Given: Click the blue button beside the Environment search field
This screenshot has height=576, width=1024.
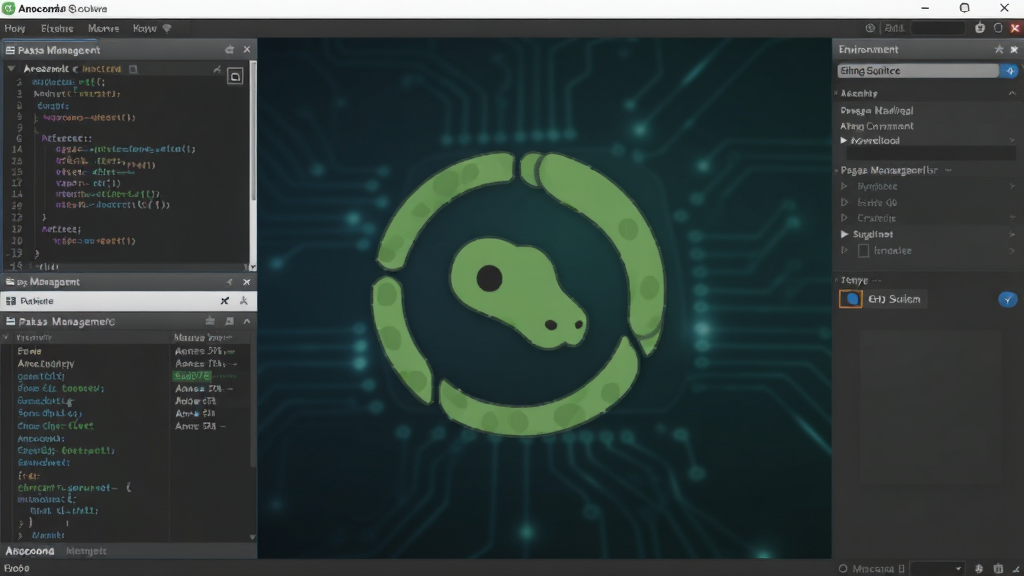Looking at the screenshot, I should click(1010, 71).
